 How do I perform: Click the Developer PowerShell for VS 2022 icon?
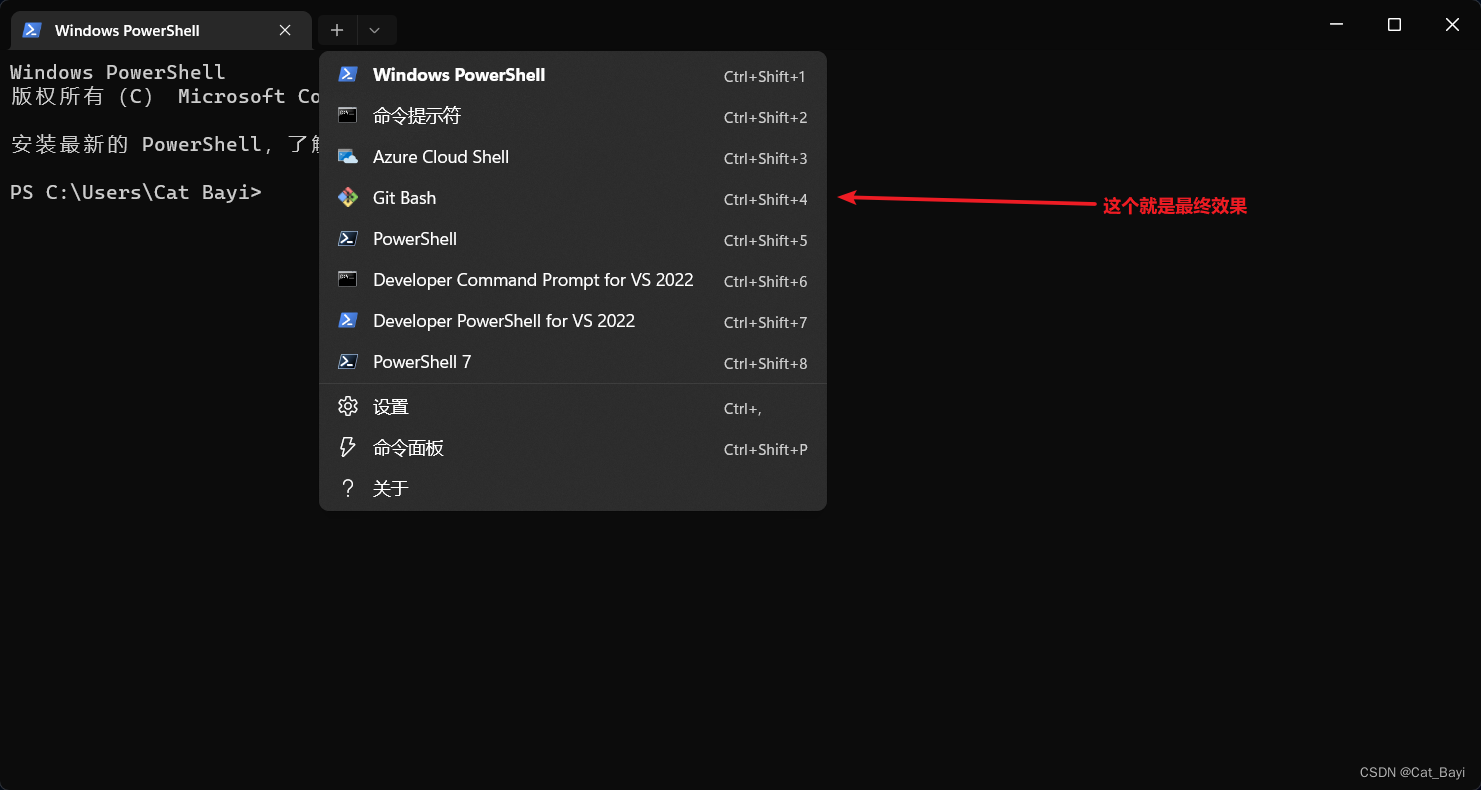click(348, 321)
